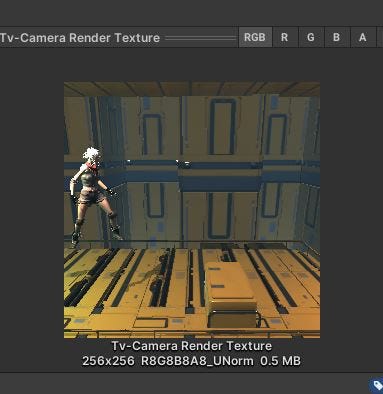Show only the R red channel

click(285, 37)
